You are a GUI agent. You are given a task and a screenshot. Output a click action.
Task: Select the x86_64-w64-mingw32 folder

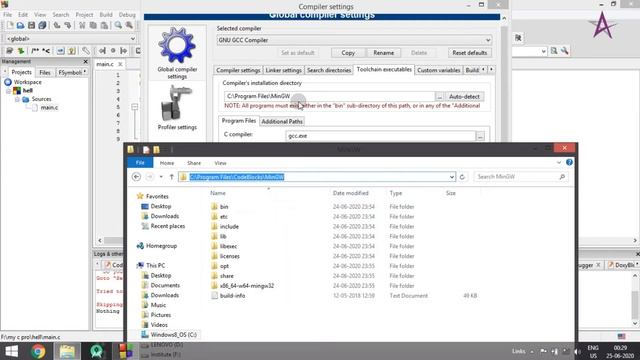[247, 286]
